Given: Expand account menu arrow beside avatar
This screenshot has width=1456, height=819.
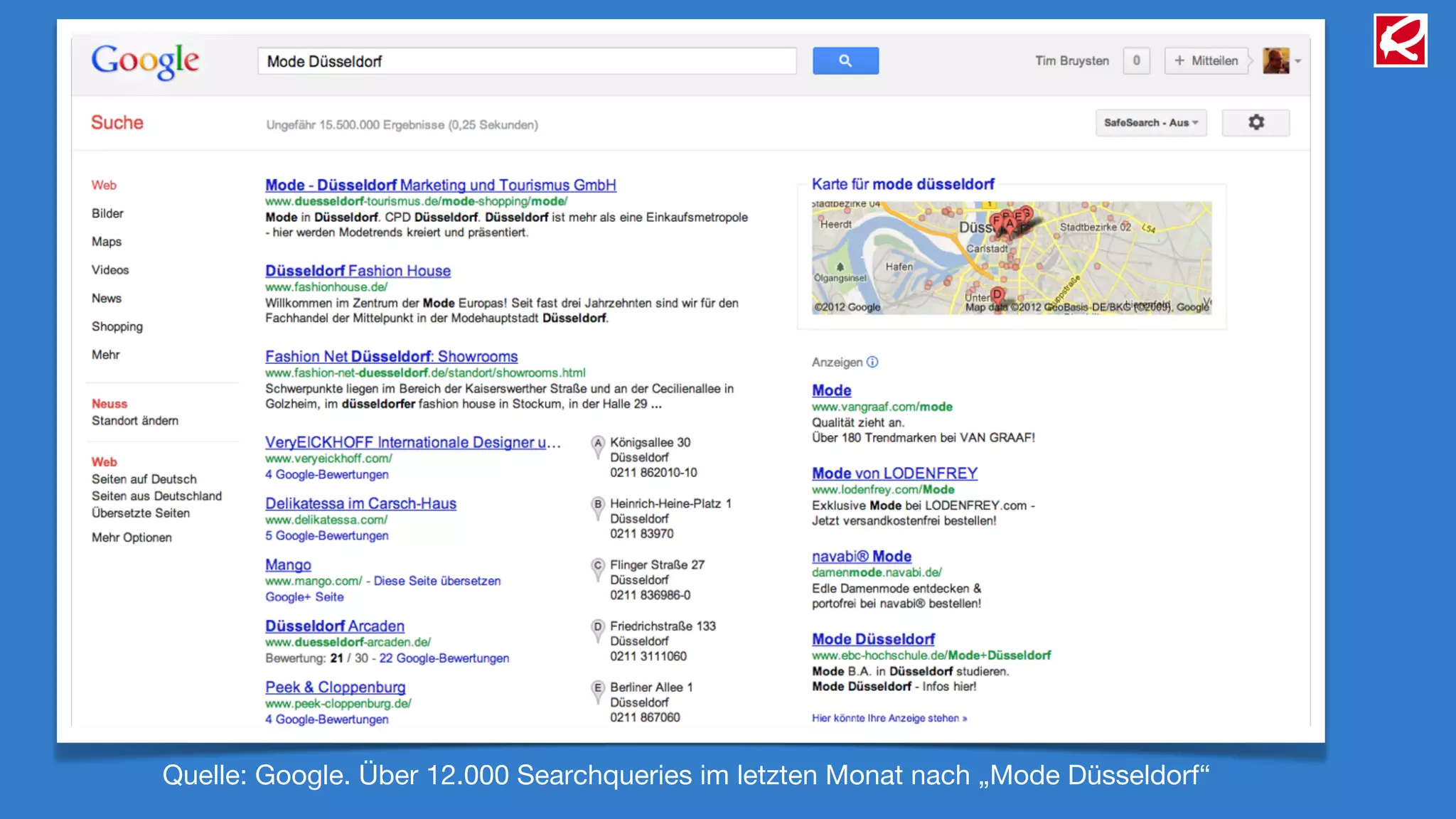Looking at the screenshot, I should point(1298,62).
